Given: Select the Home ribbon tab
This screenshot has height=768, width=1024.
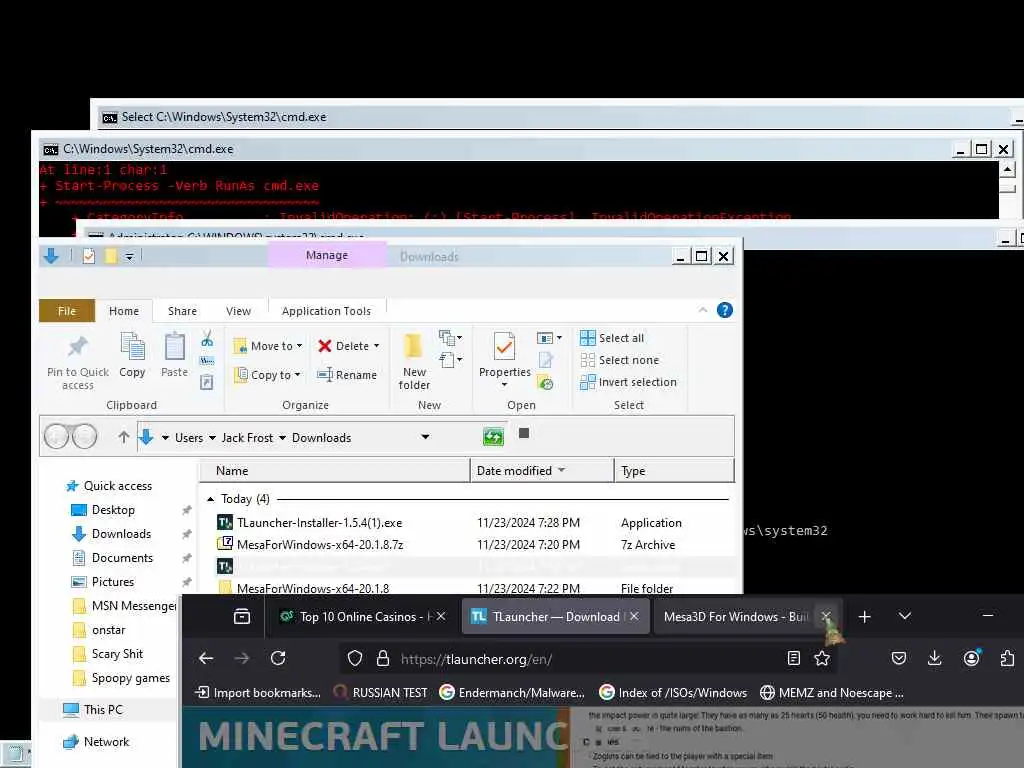Looking at the screenshot, I should click(124, 311).
